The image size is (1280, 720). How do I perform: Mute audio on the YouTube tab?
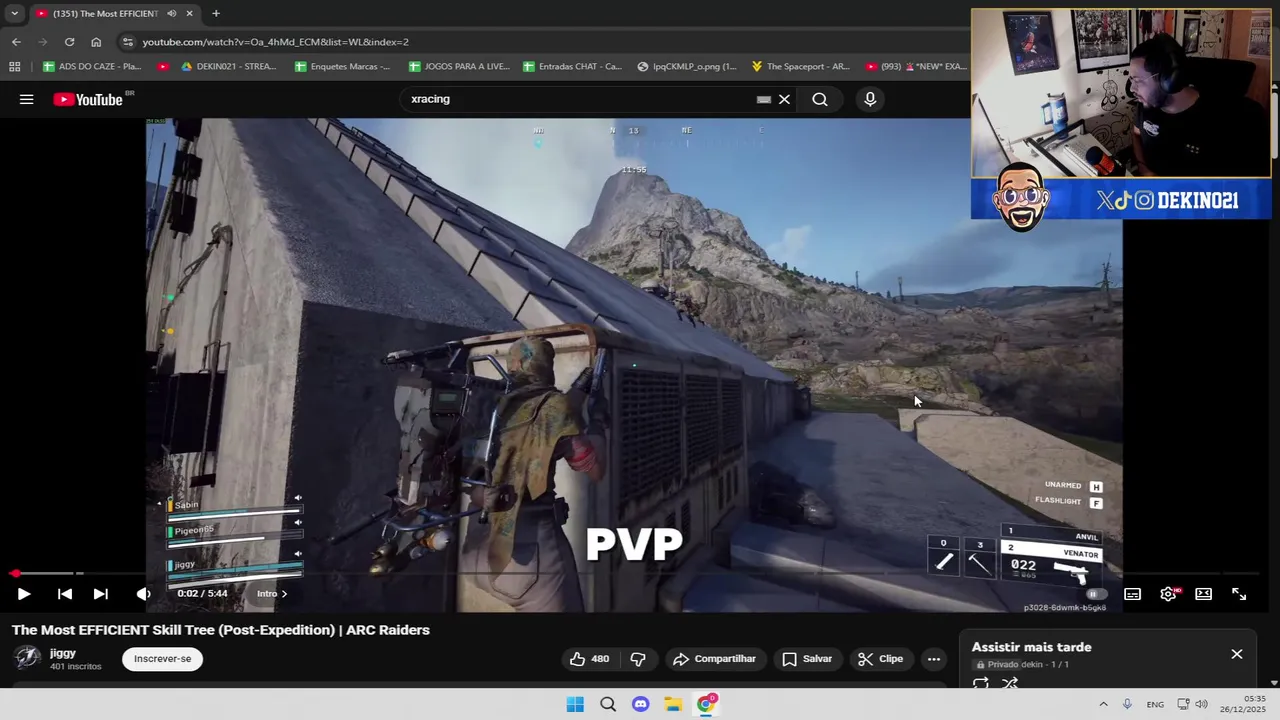tap(171, 13)
